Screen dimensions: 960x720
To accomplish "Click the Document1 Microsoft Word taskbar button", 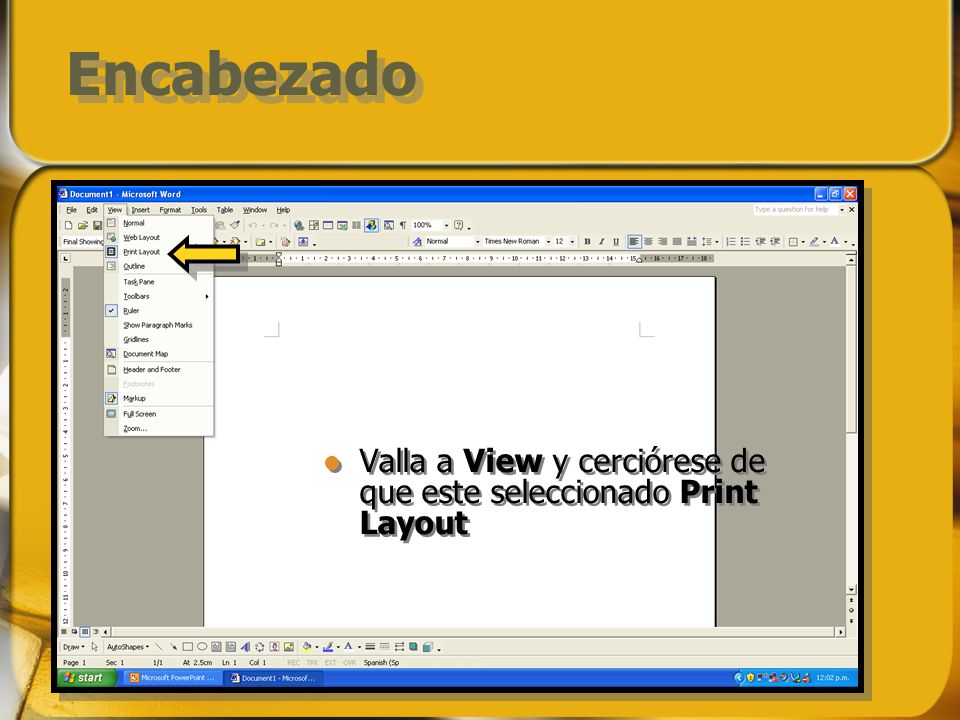I will [274, 678].
